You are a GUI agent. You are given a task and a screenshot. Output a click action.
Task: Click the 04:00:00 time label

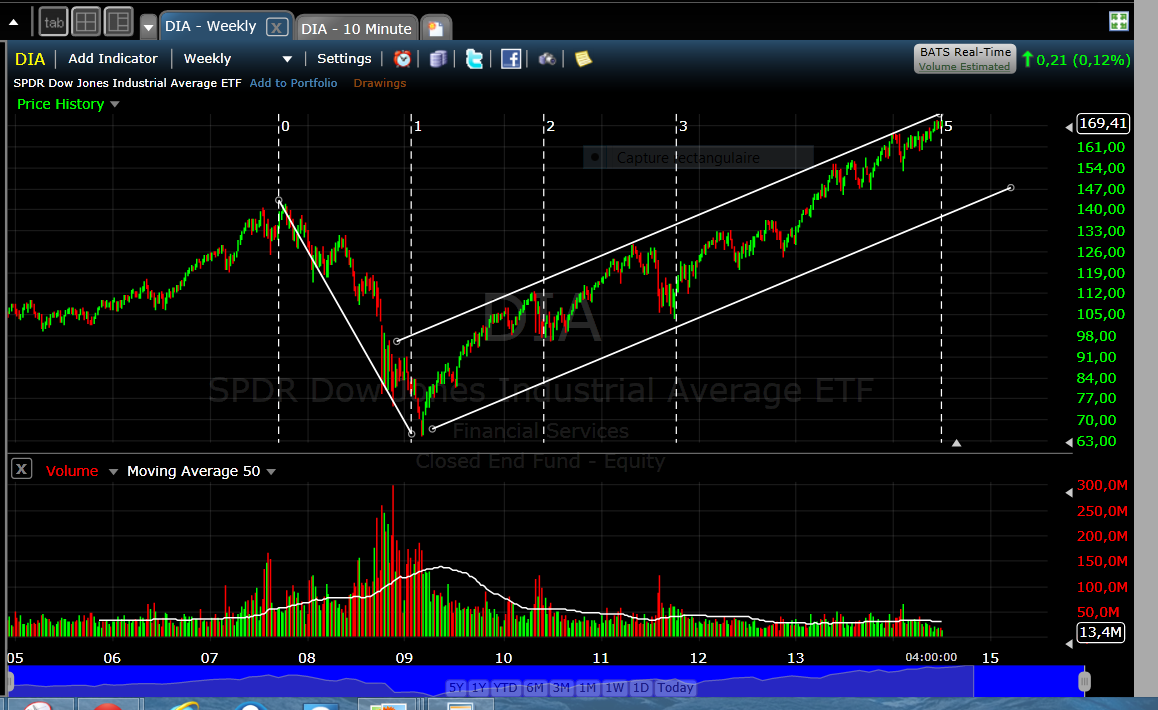(931, 657)
